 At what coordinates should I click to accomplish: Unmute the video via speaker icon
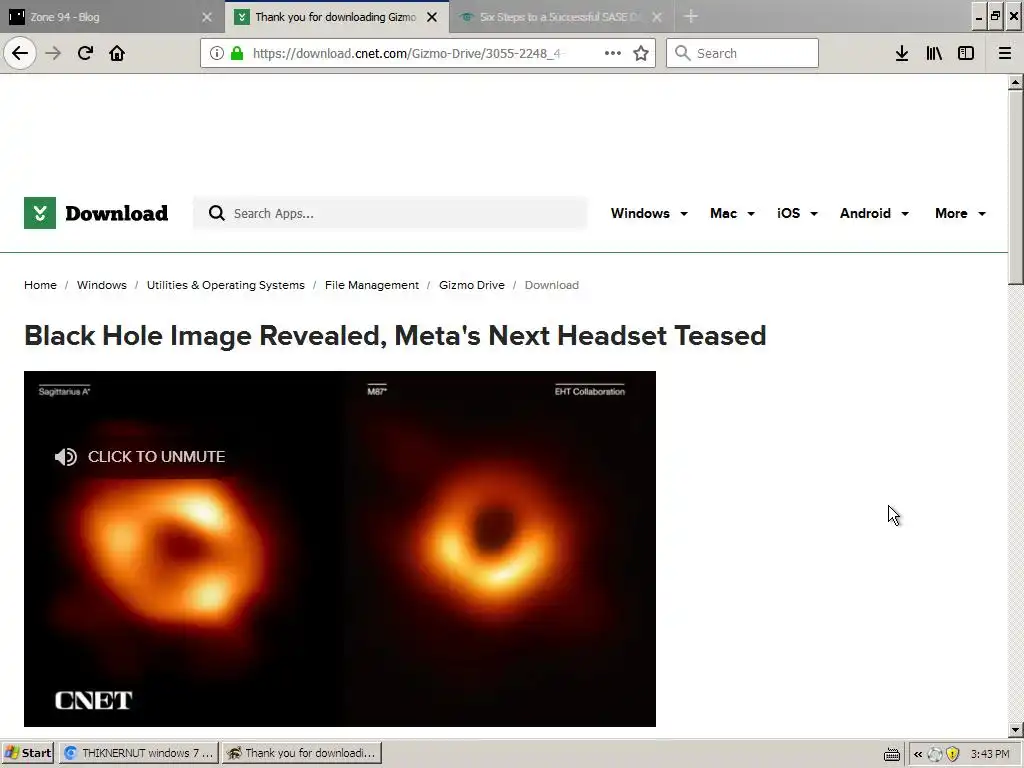point(65,456)
